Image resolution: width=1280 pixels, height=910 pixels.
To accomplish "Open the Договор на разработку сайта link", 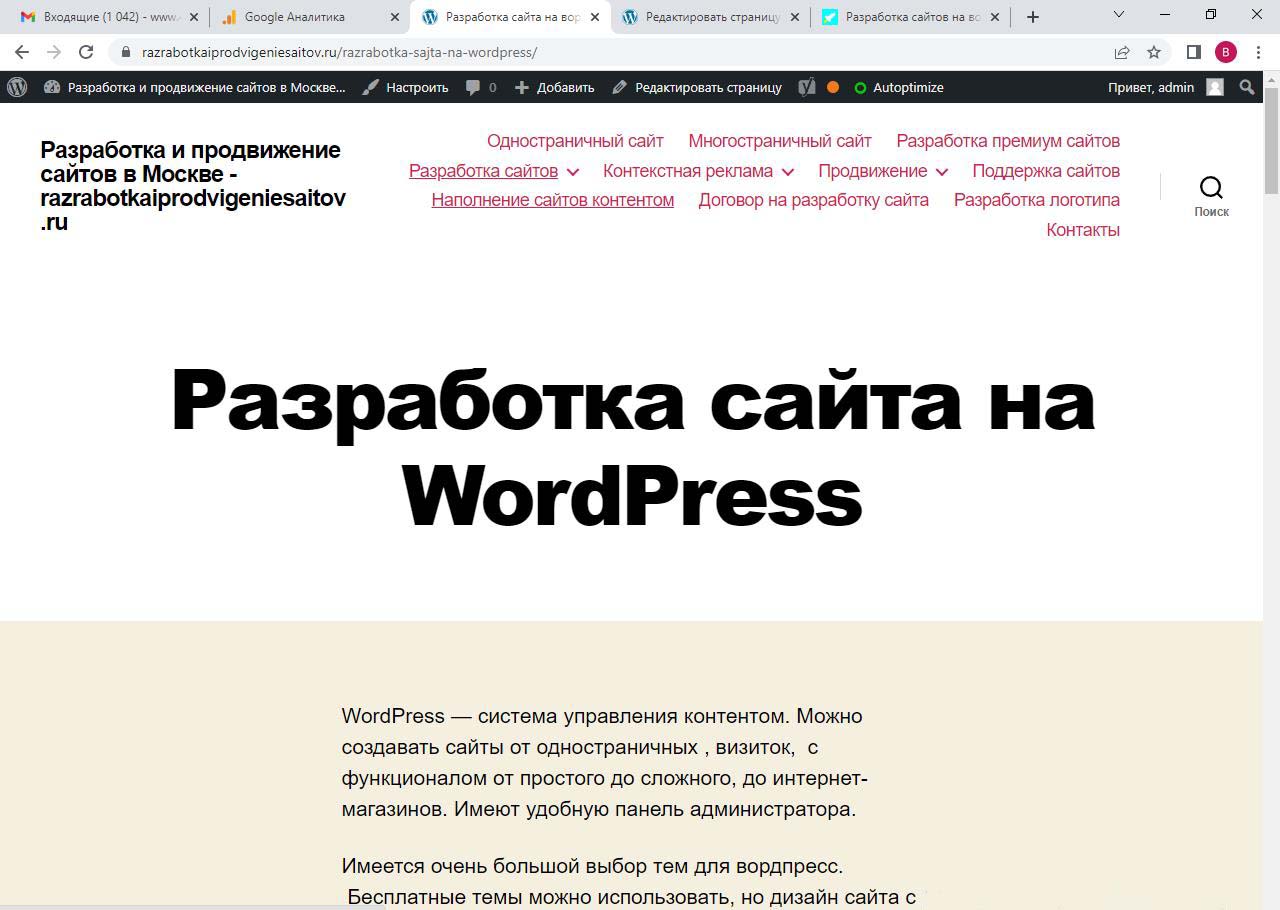I will click(813, 200).
